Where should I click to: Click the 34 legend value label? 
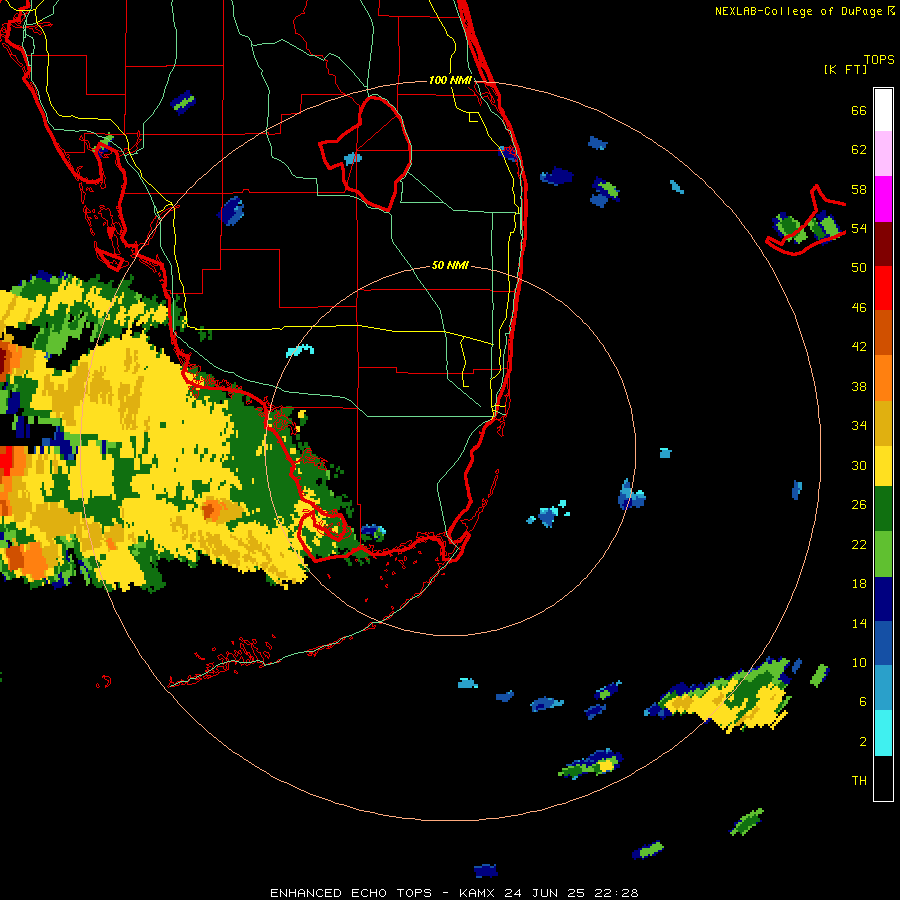[x=859, y=426]
